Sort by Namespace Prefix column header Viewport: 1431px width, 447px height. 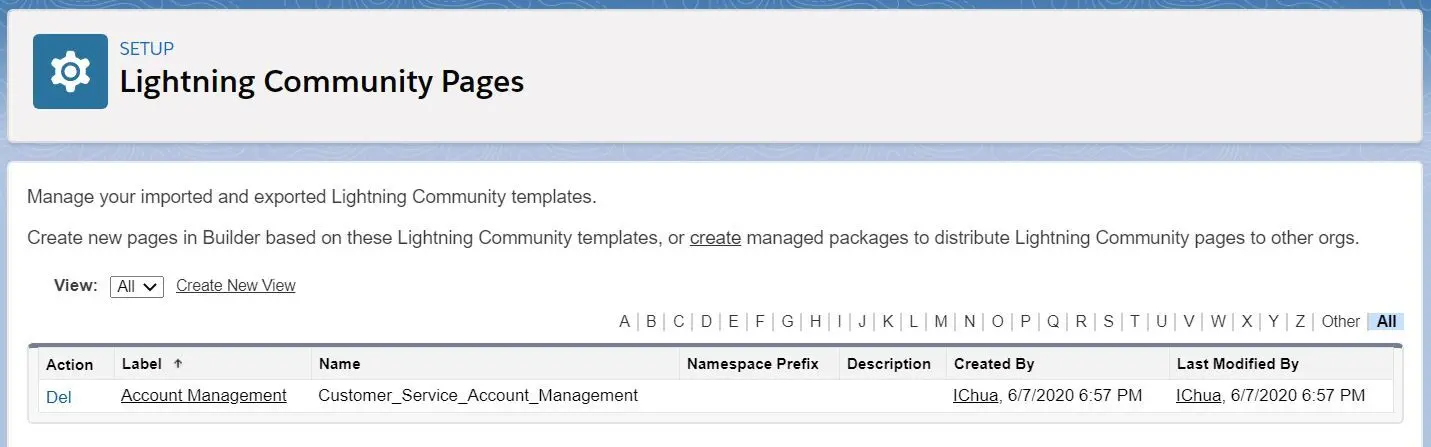753,364
